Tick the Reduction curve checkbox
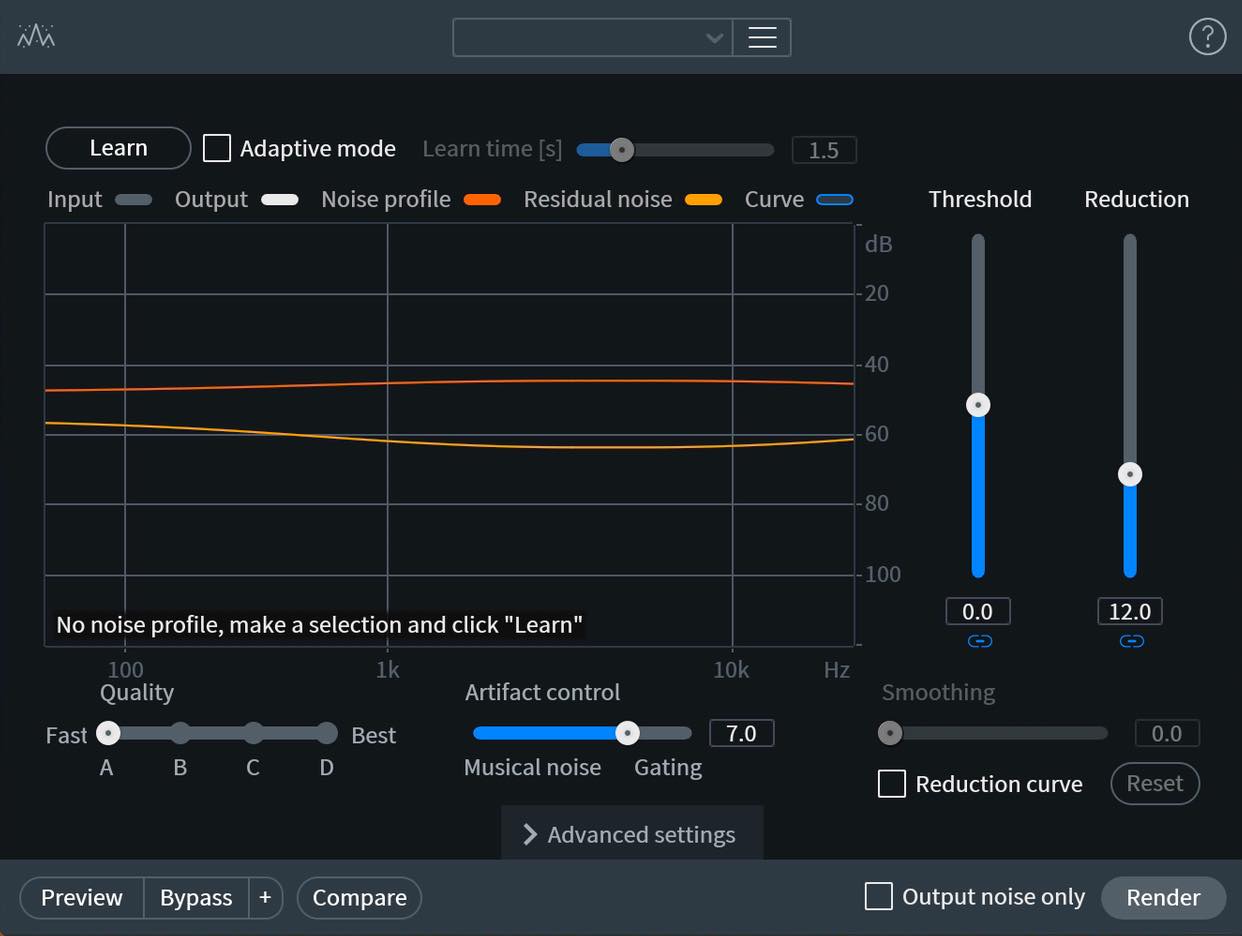The height and width of the screenshot is (936, 1242). 892,783
